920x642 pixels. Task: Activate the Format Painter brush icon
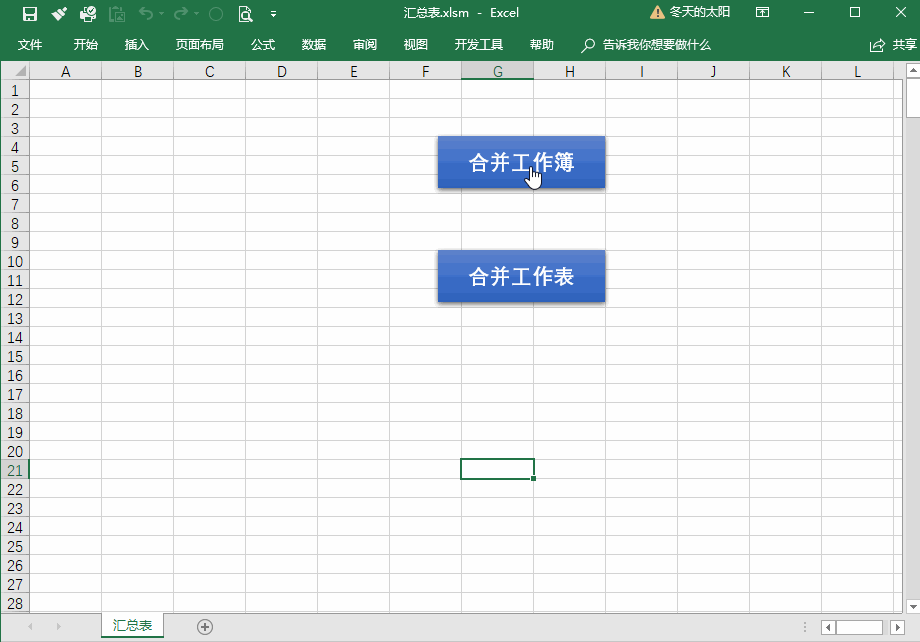tap(59, 13)
